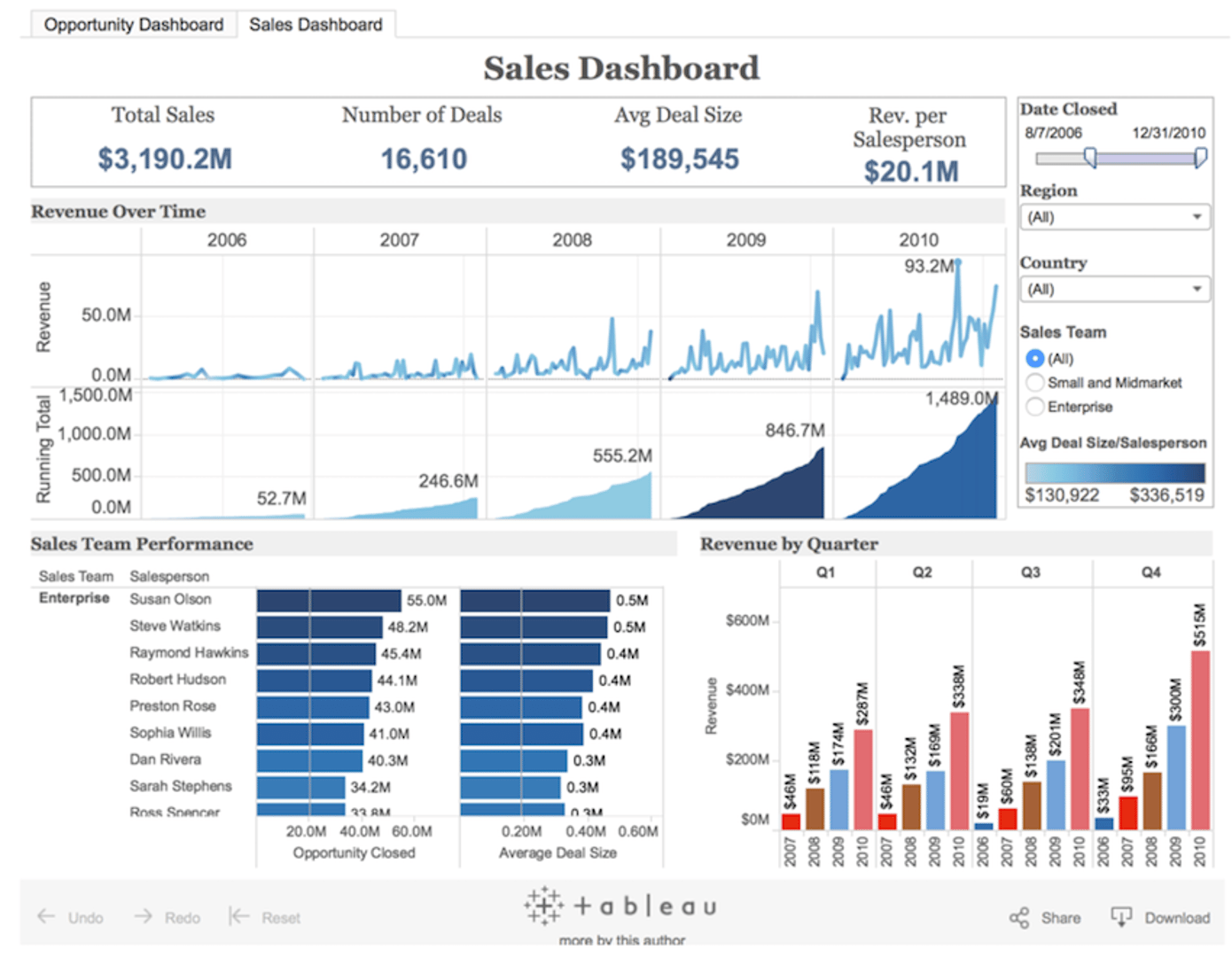1232x957 pixels.
Task: Click the Share button label
Action: [1060, 918]
